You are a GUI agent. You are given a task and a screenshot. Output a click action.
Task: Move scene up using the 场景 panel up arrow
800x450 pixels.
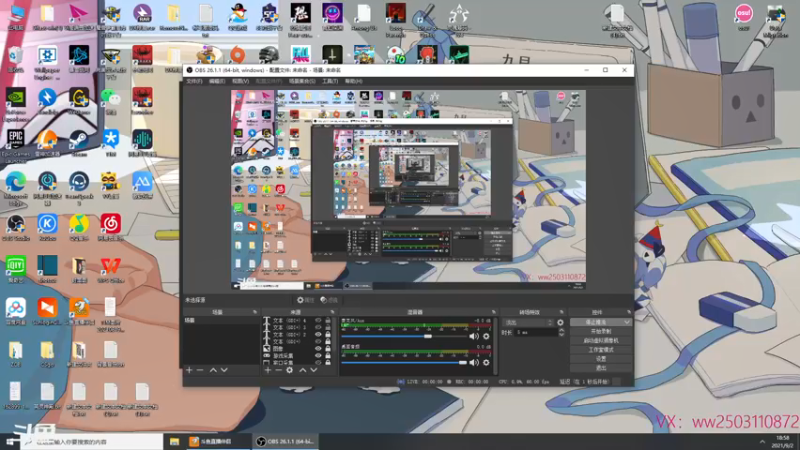pos(213,370)
